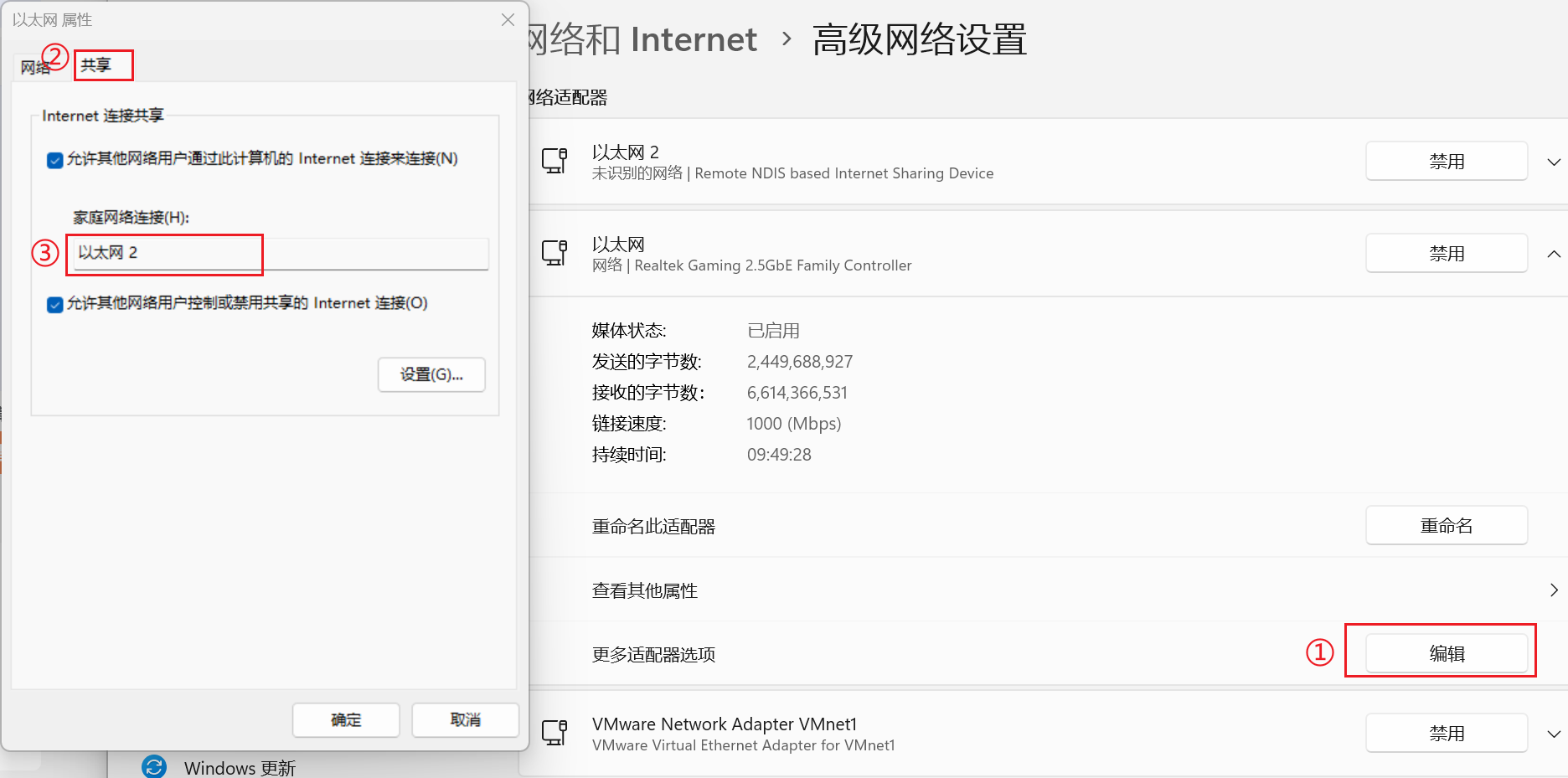Click the 链接速度 value 1000 (Mbps)

click(x=794, y=424)
